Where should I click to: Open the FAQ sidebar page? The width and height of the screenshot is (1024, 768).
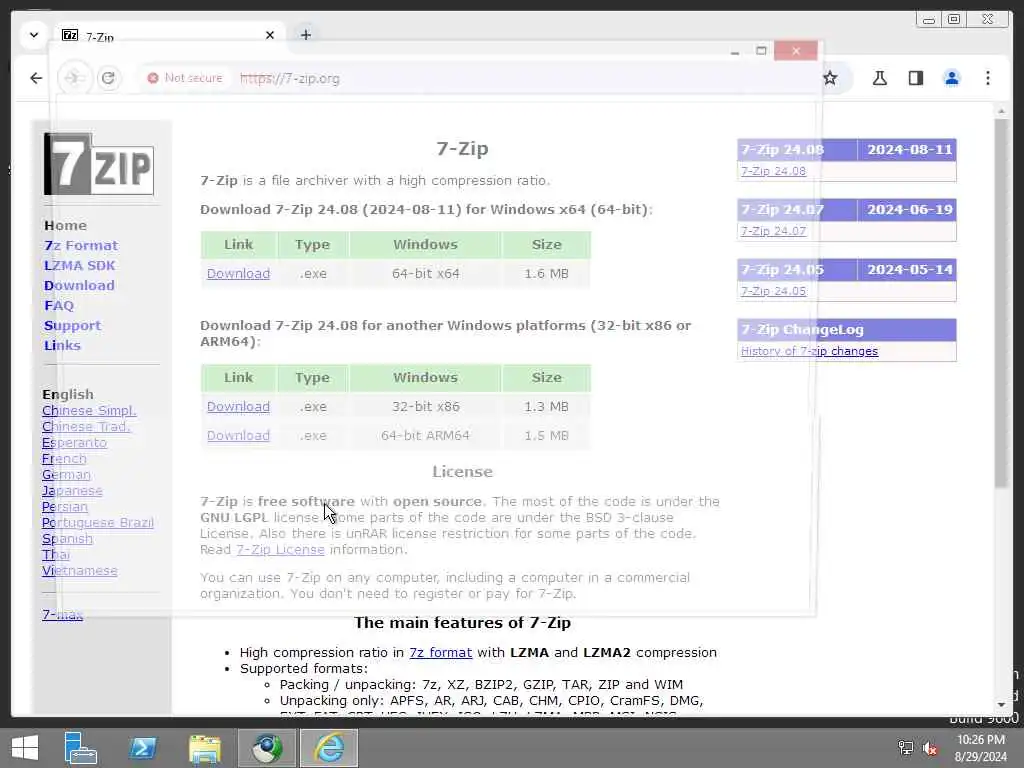[x=59, y=306]
